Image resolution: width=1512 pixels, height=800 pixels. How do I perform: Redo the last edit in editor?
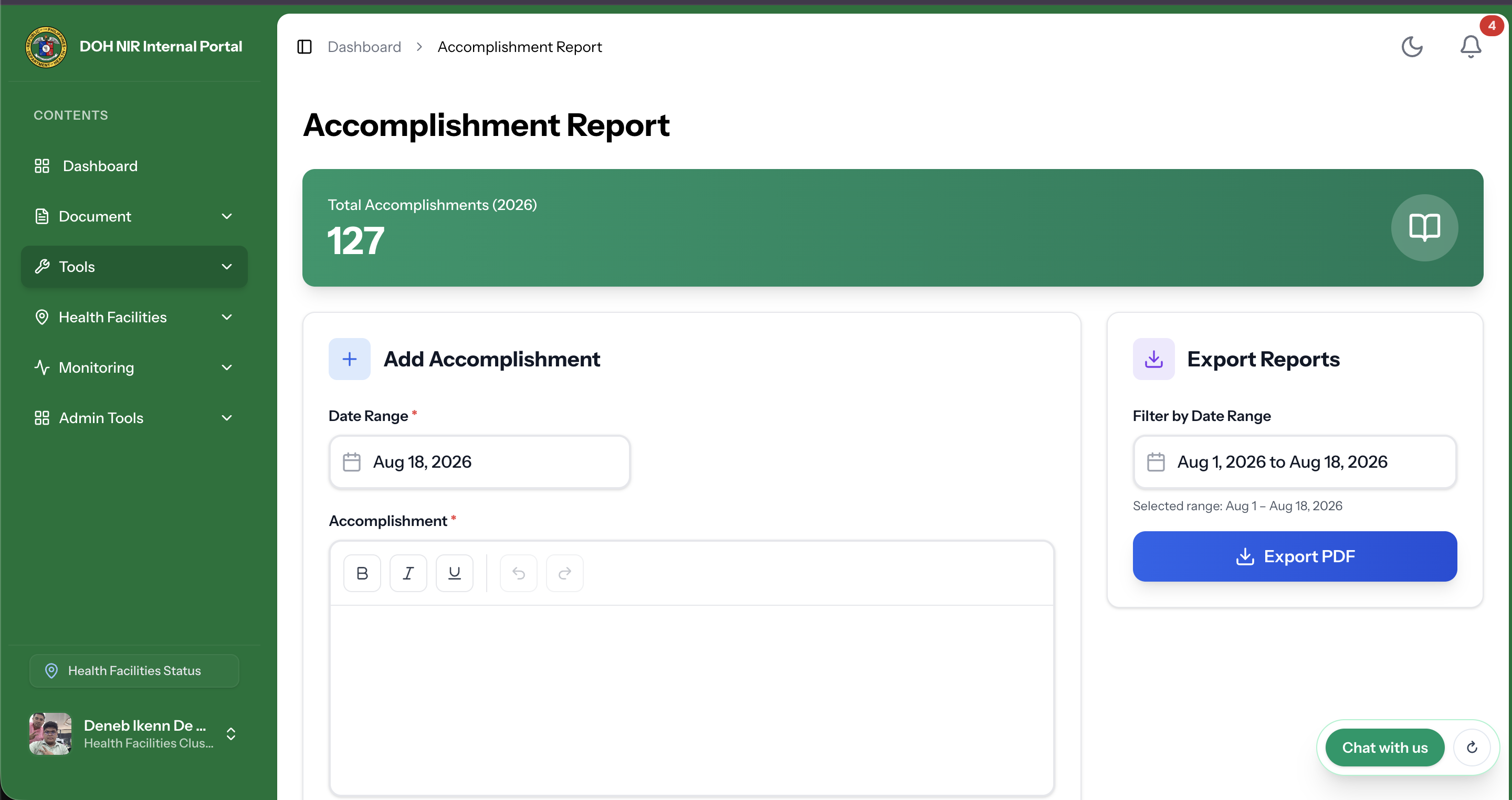[x=565, y=573]
